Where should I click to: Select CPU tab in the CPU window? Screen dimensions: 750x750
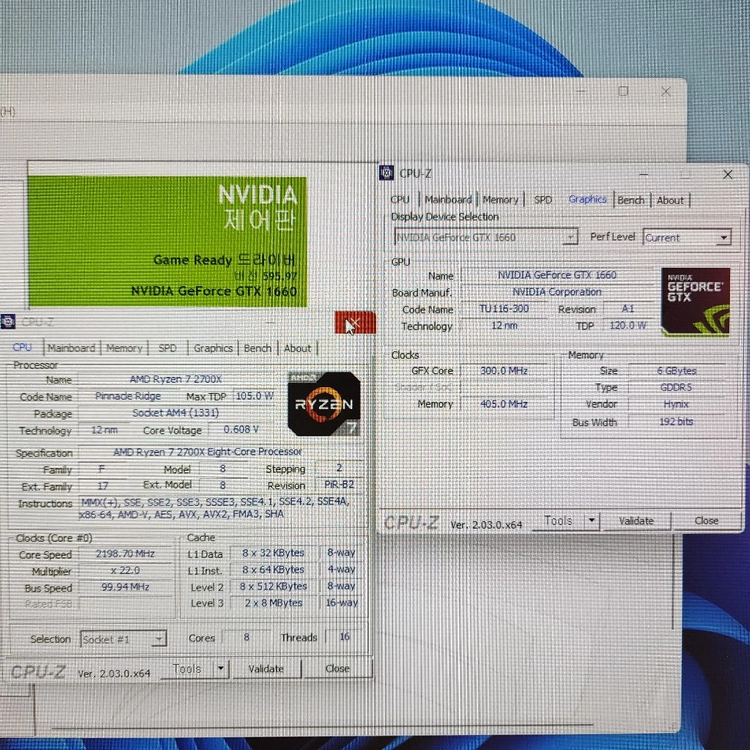click(22, 347)
